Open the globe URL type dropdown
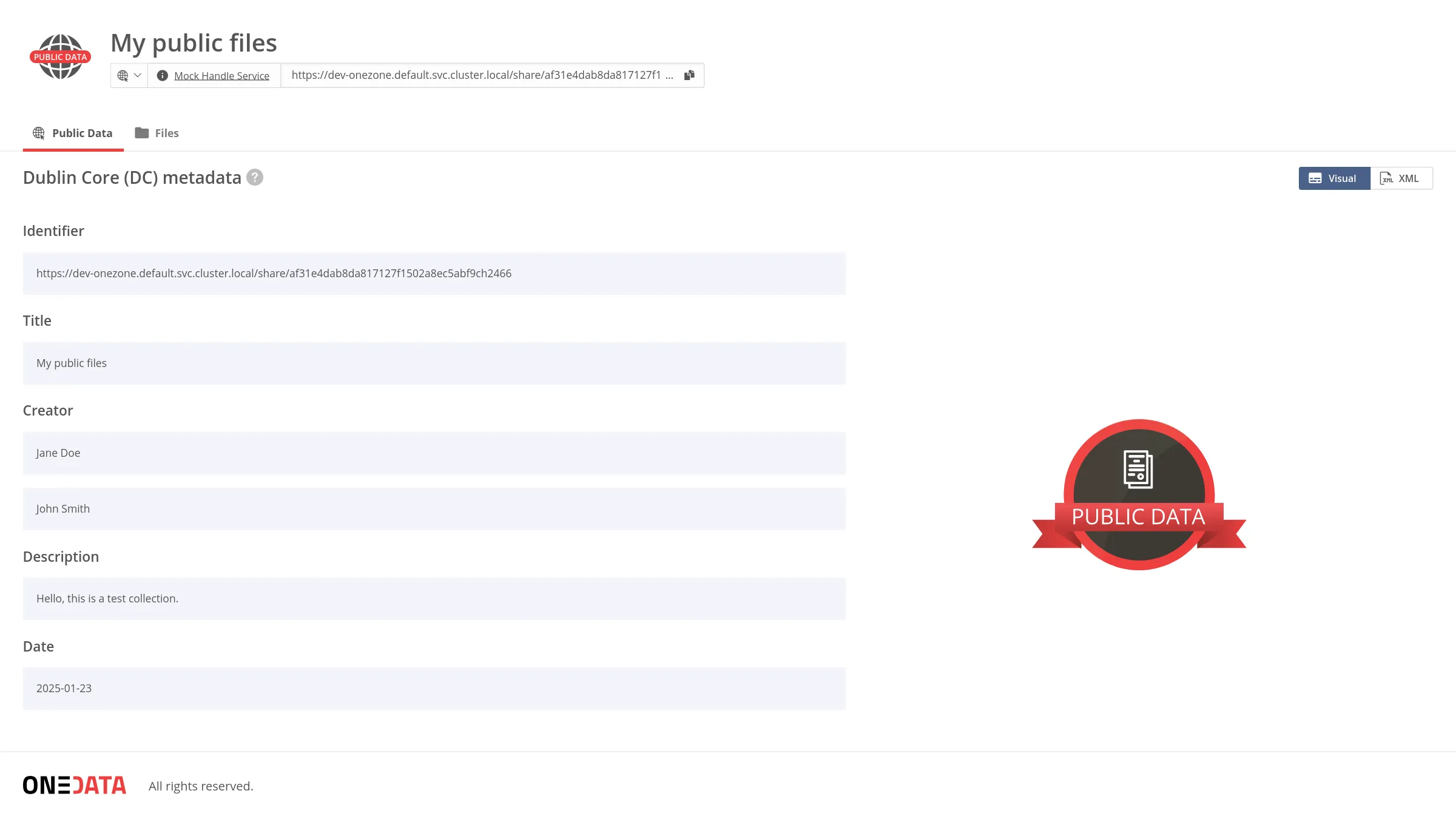This screenshot has height=819, width=1456. (x=129, y=75)
